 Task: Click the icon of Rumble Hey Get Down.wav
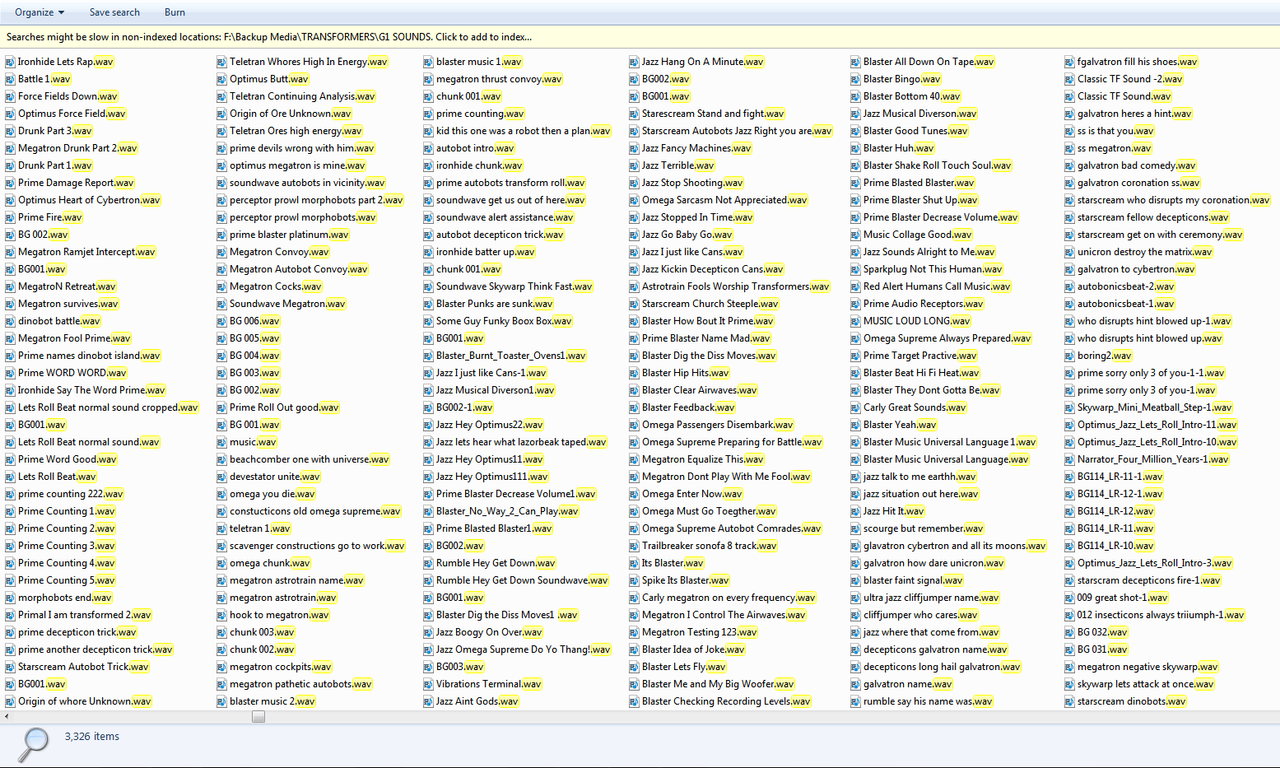[x=428, y=563]
